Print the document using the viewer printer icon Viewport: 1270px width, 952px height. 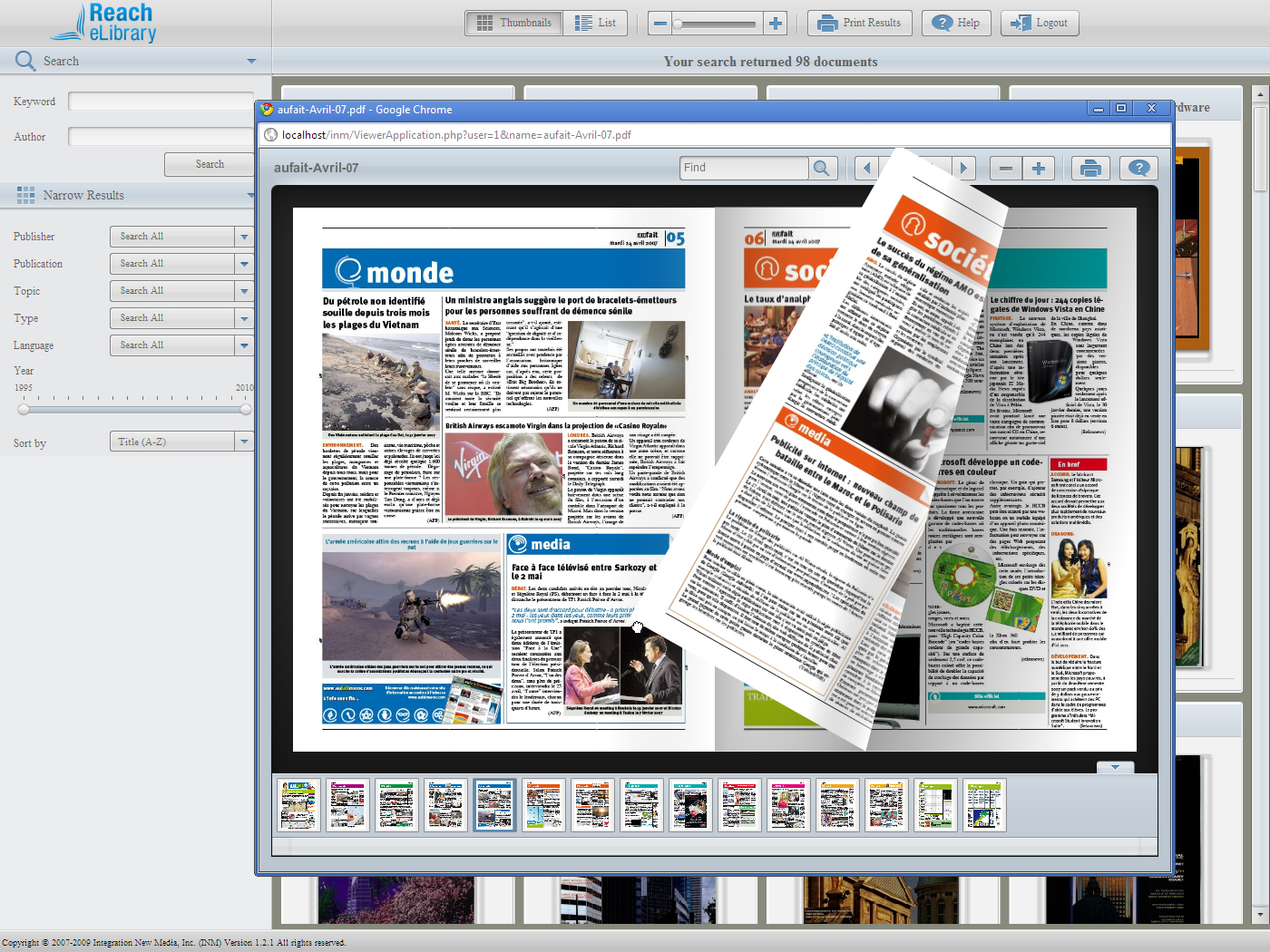[x=1090, y=168]
